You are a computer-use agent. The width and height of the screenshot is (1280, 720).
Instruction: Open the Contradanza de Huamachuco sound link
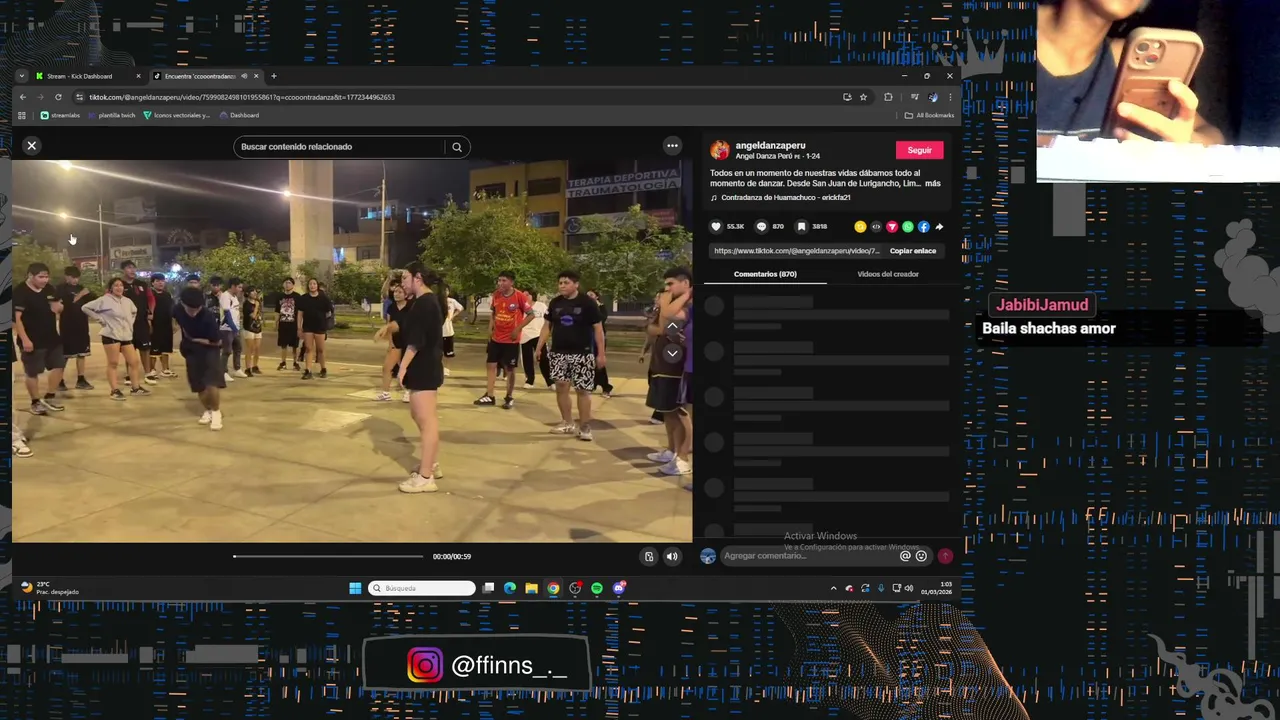pos(786,198)
